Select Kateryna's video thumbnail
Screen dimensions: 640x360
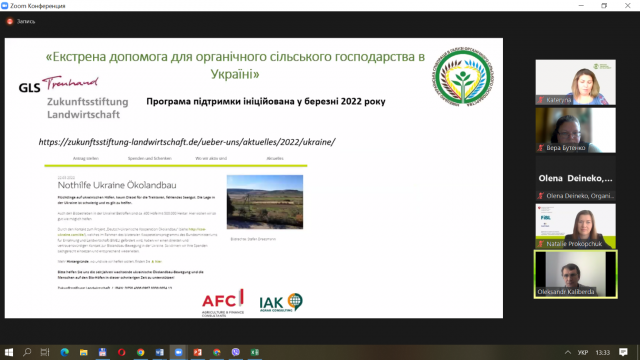click(576, 82)
